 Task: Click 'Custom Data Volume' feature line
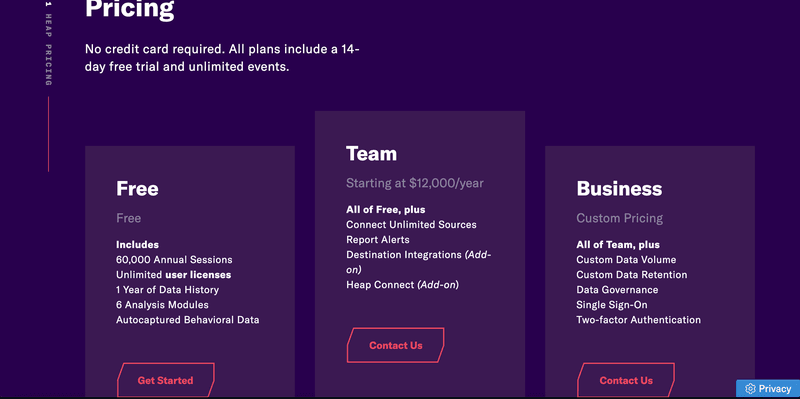point(626,260)
